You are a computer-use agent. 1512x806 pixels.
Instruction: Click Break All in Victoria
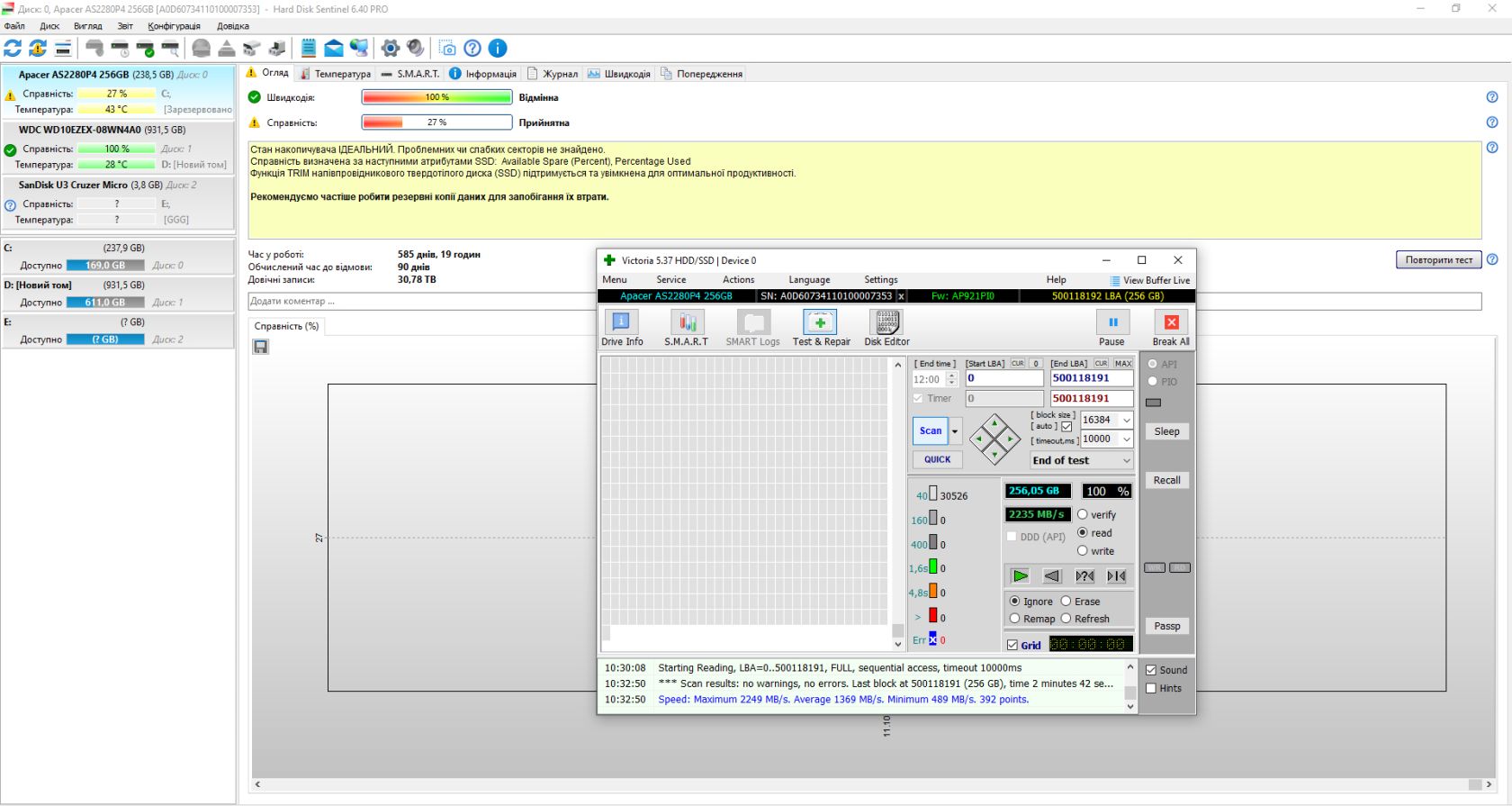1171,328
